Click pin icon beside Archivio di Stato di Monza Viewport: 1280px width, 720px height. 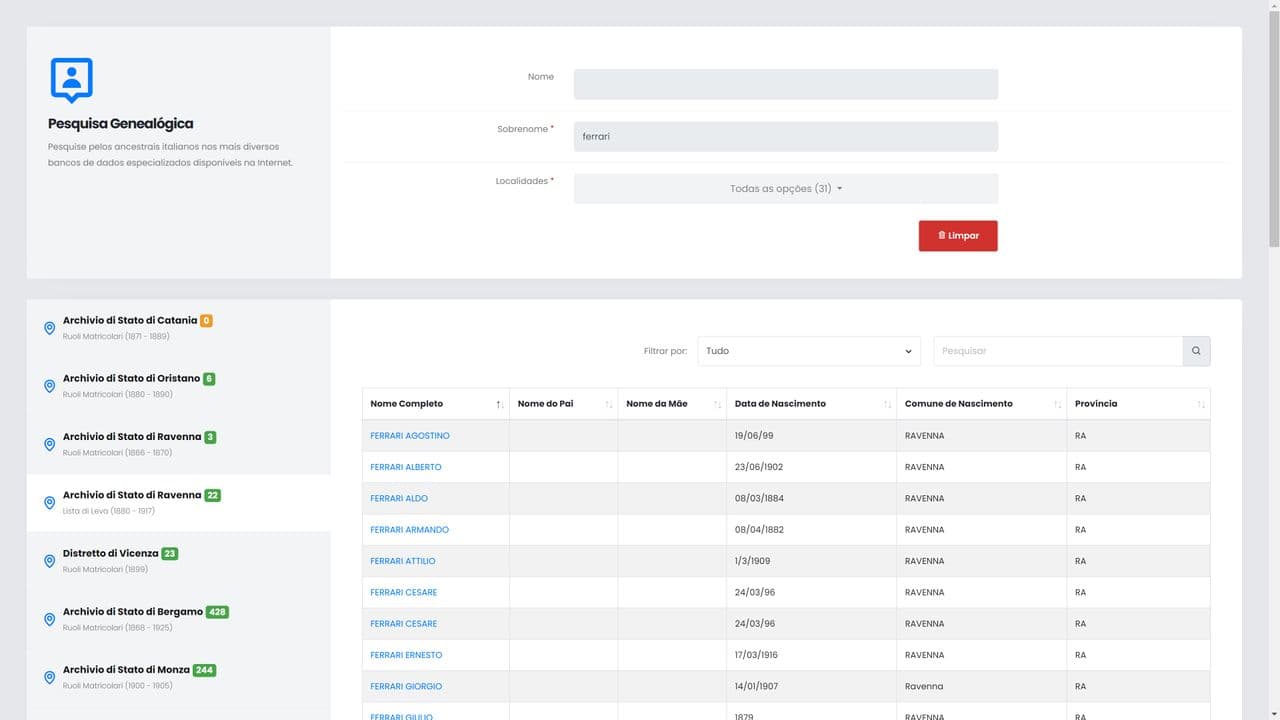49,677
